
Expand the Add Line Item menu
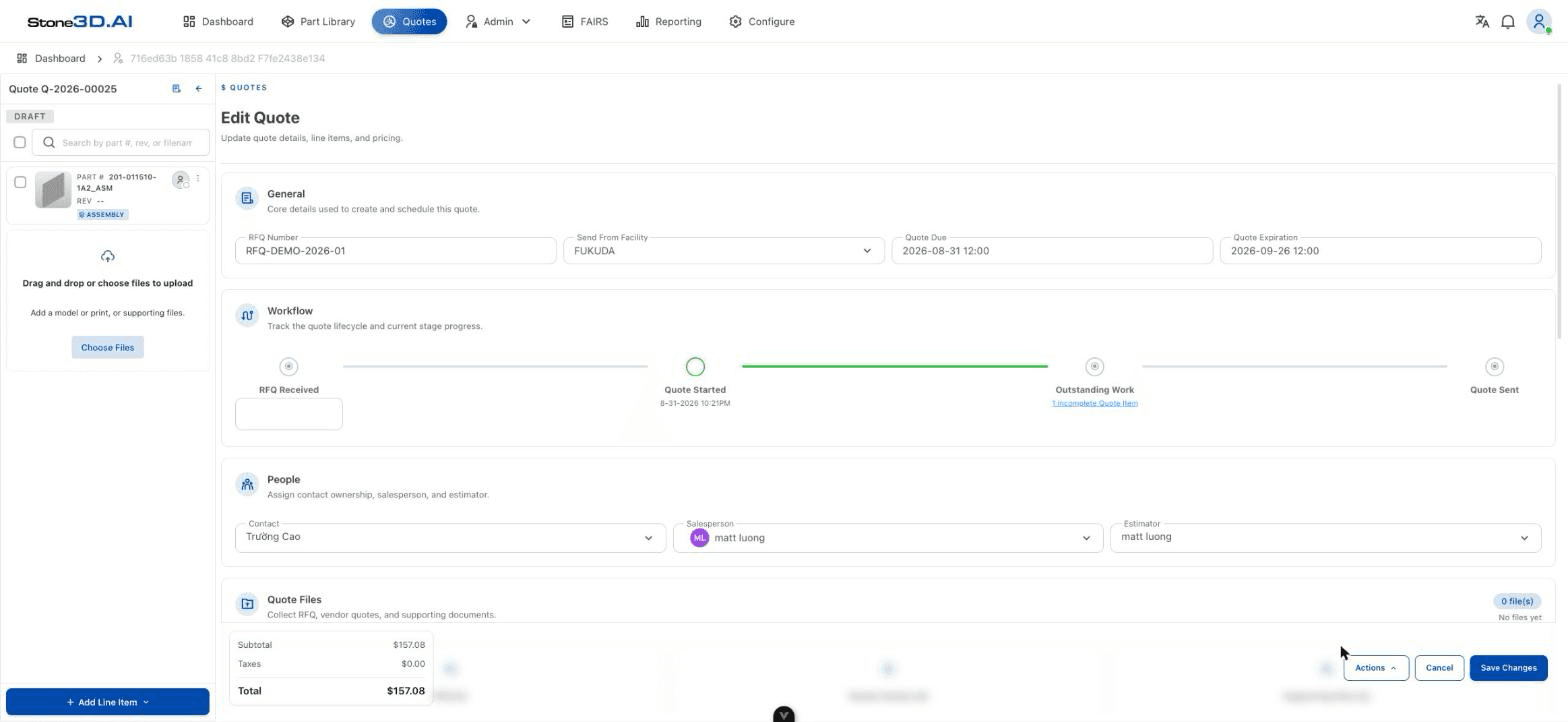click(x=108, y=702)
